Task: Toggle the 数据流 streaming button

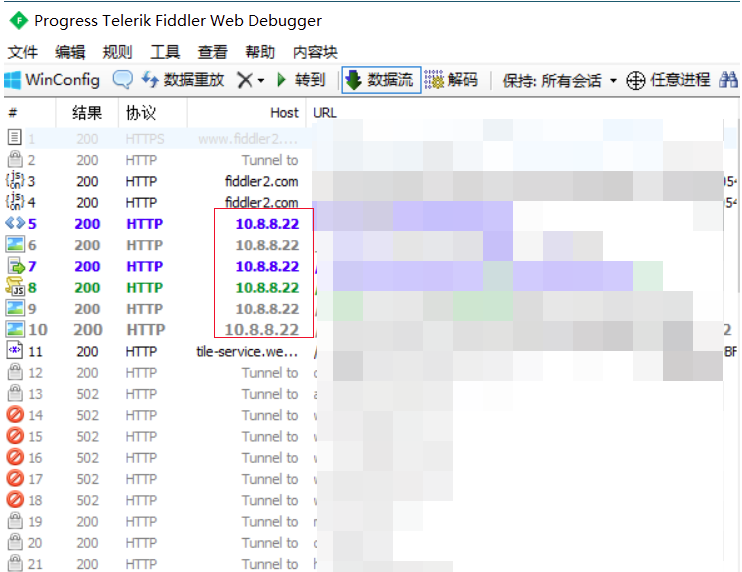Action: coord(381,79)
